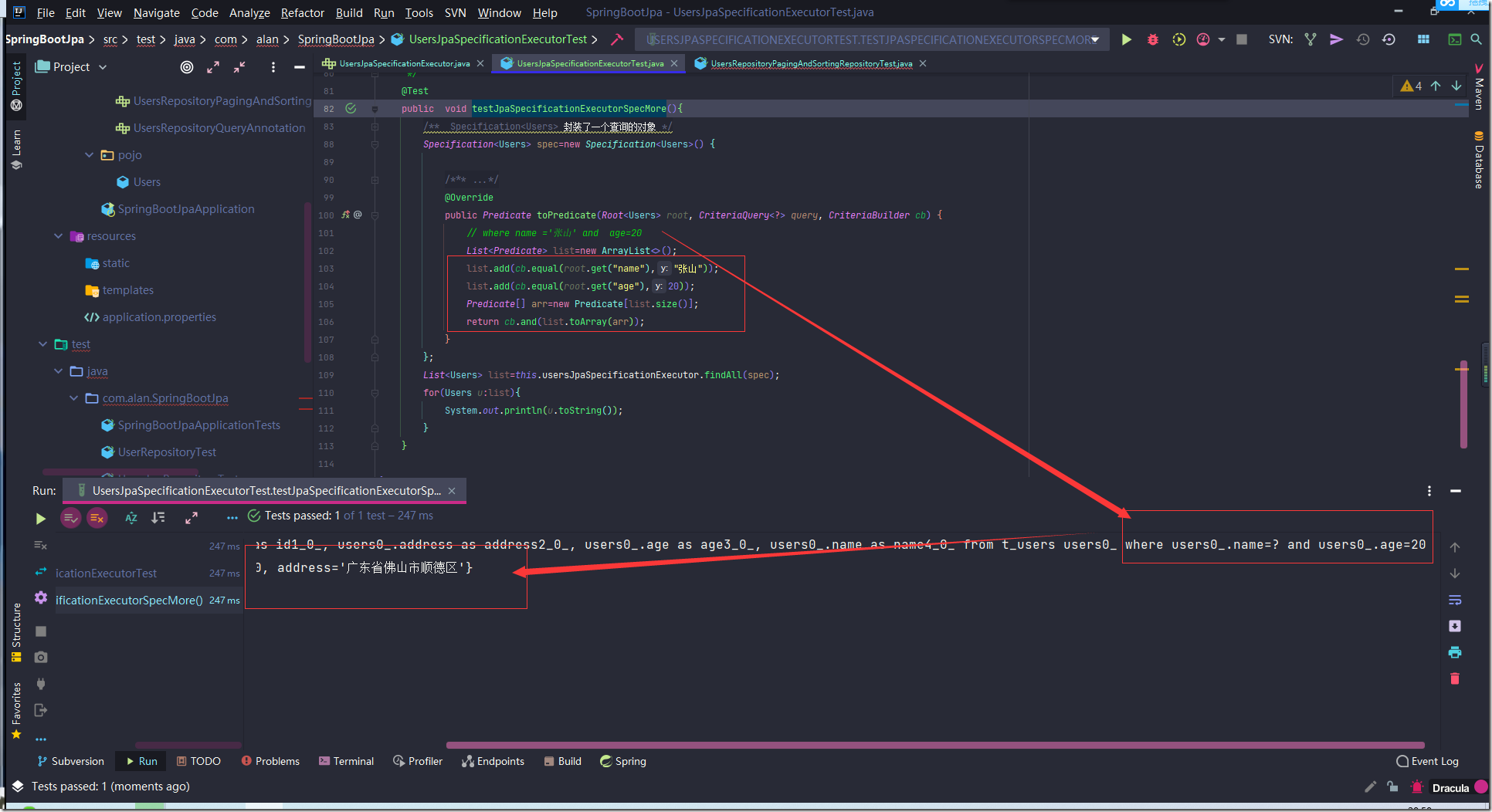Collapse the test folder
The height and width of the screenshot is (812, 1492).
point(42,343)
